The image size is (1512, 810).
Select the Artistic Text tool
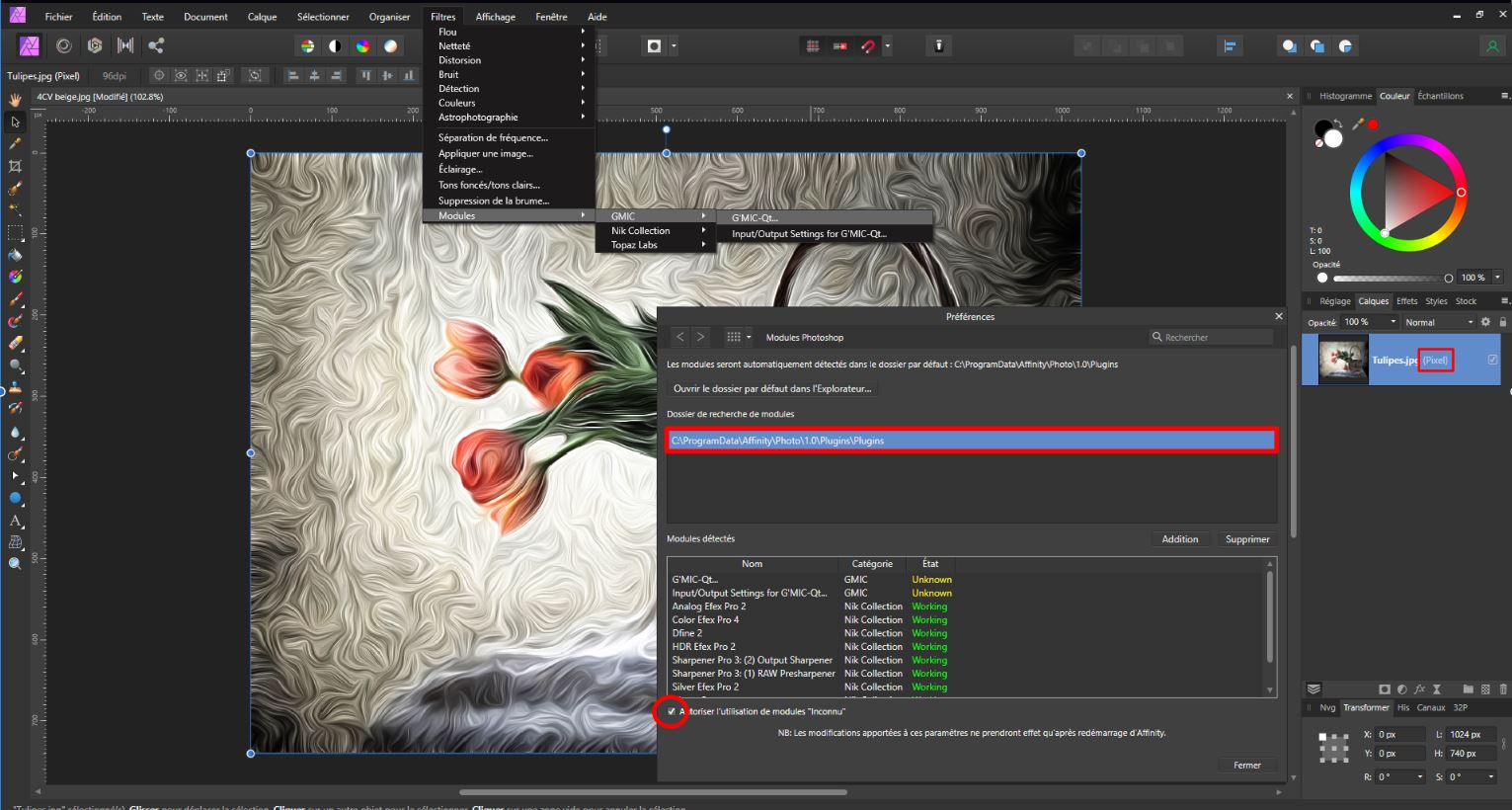coord(15,521)
